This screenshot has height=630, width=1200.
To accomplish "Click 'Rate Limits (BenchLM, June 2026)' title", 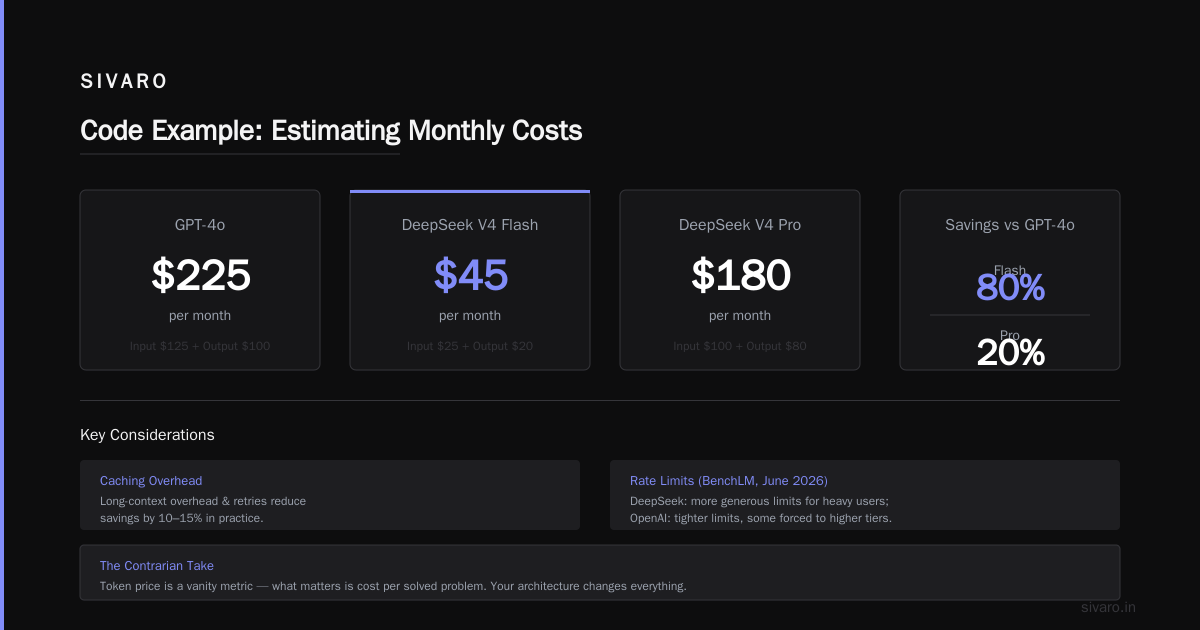I will point(729,481).
